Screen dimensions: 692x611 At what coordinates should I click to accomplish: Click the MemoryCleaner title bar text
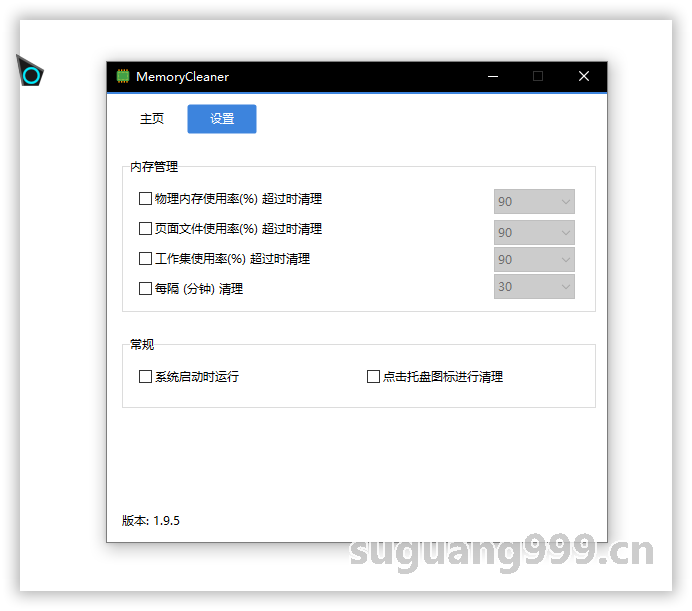point(182,77)
